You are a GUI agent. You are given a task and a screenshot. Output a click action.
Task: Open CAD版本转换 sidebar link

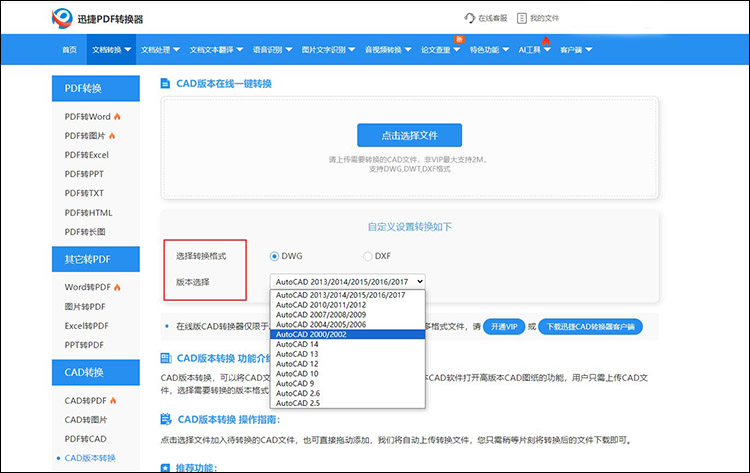point(90,458)
